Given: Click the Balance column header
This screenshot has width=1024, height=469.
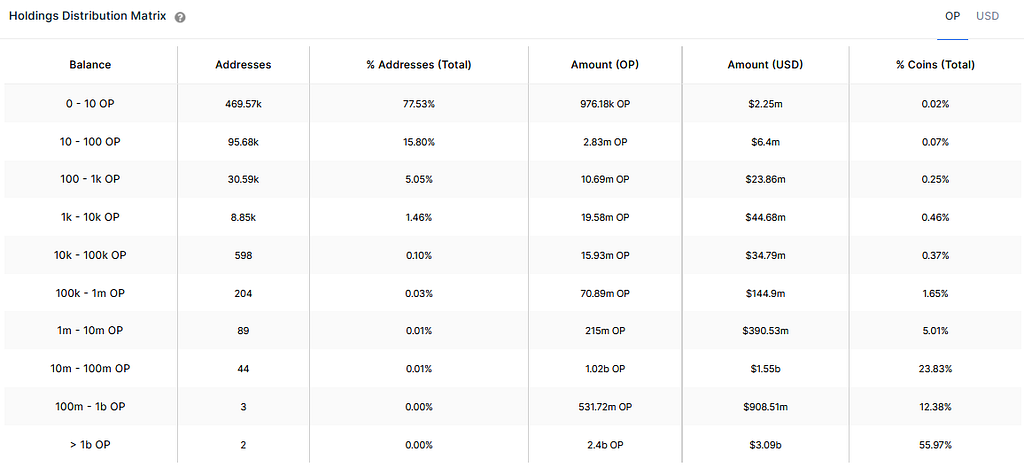Looking at the screenshot, I should click(x=90, y=65).
